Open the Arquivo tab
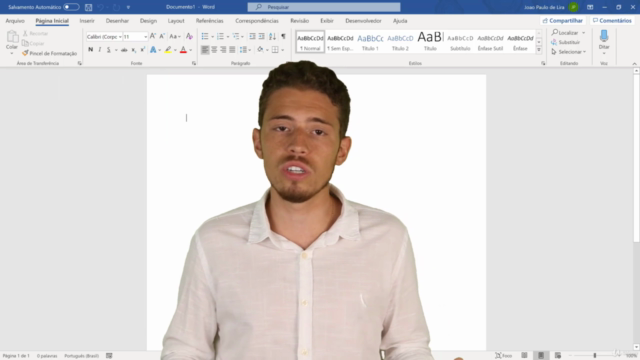This screenshot has width=640, height=360. (15, 21)
